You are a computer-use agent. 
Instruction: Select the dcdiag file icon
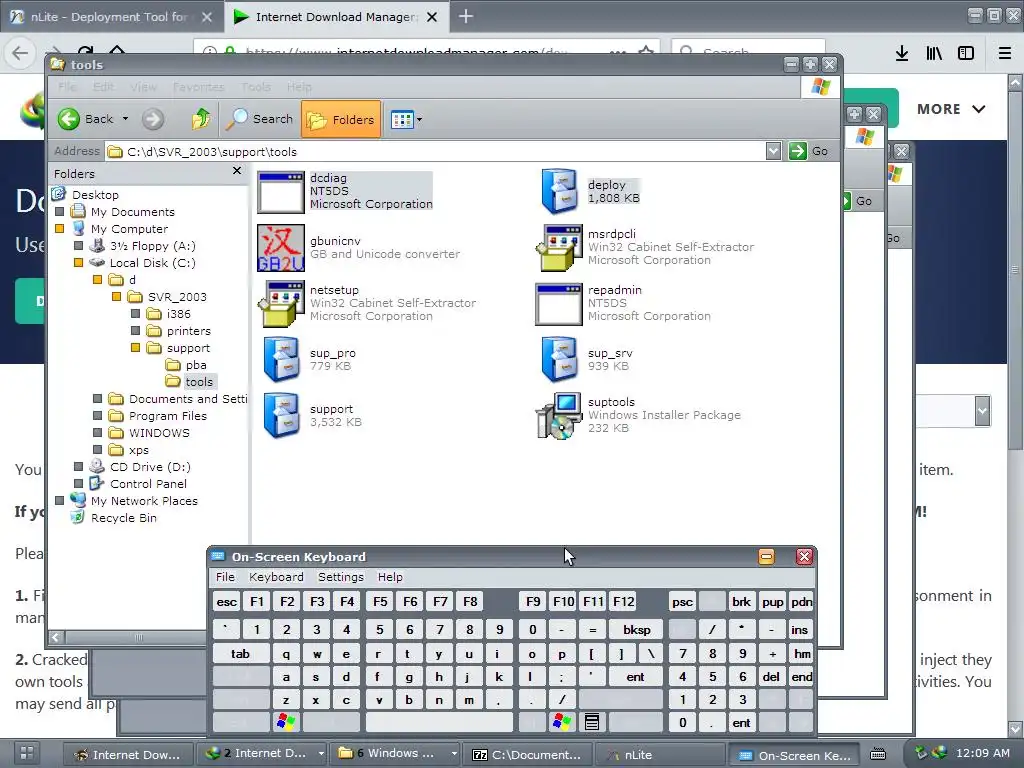281,192
